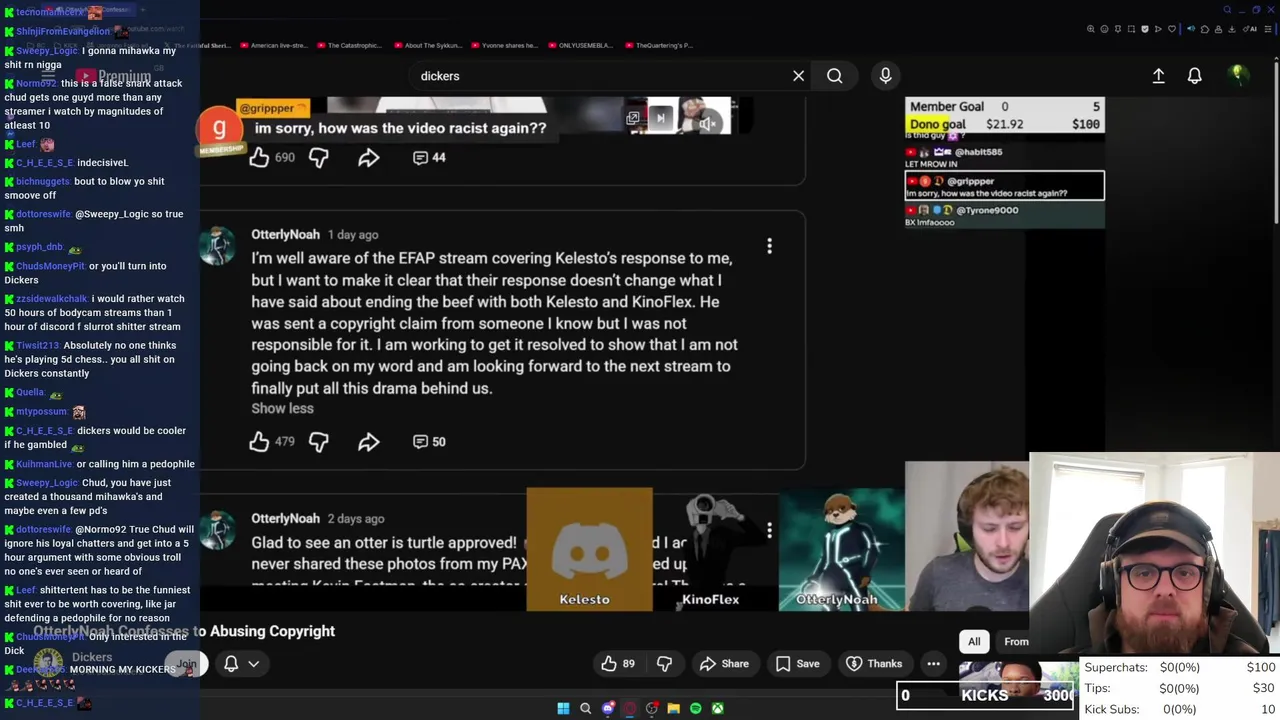Open the notifications bell in header
This screenshot has width=1280, height=720.
coord(1194,76)
